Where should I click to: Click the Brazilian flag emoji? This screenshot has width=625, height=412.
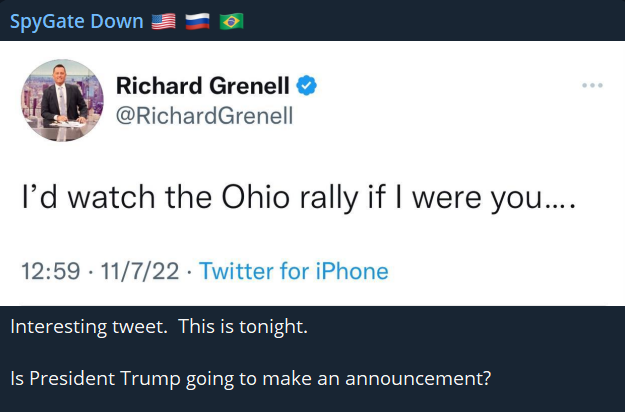pos(231,21)
